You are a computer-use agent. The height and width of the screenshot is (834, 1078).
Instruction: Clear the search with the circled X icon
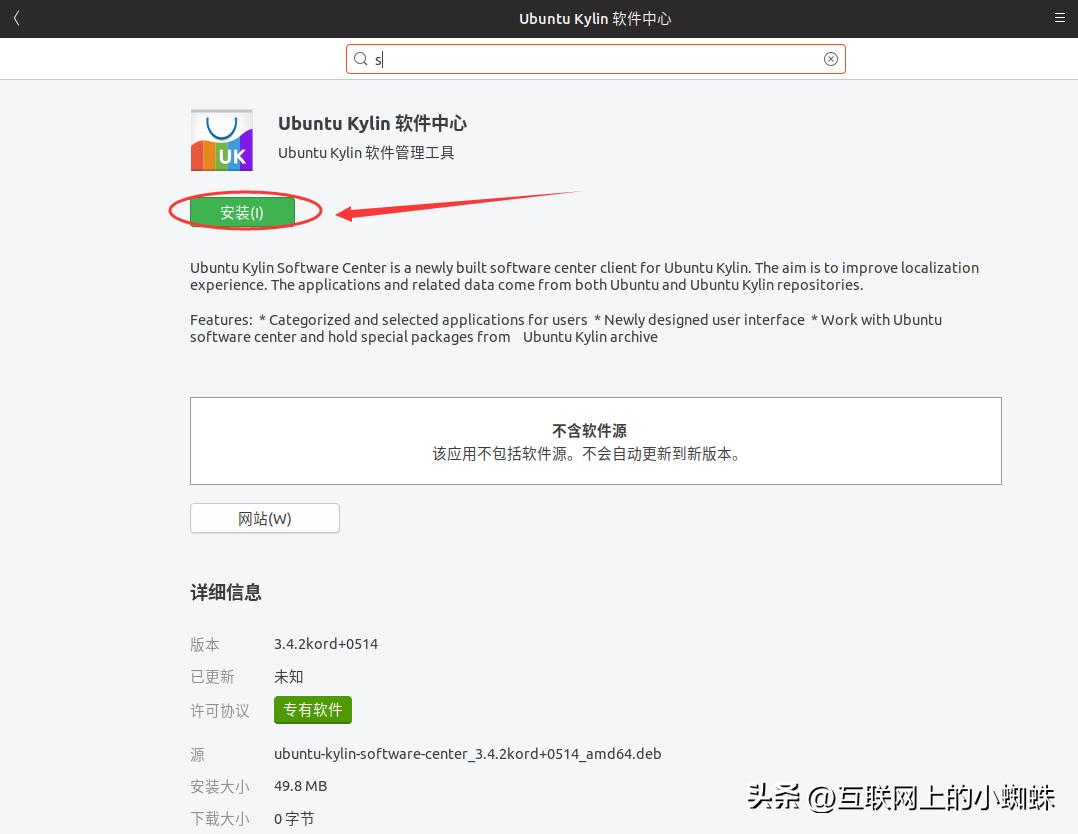coord(831,59)
